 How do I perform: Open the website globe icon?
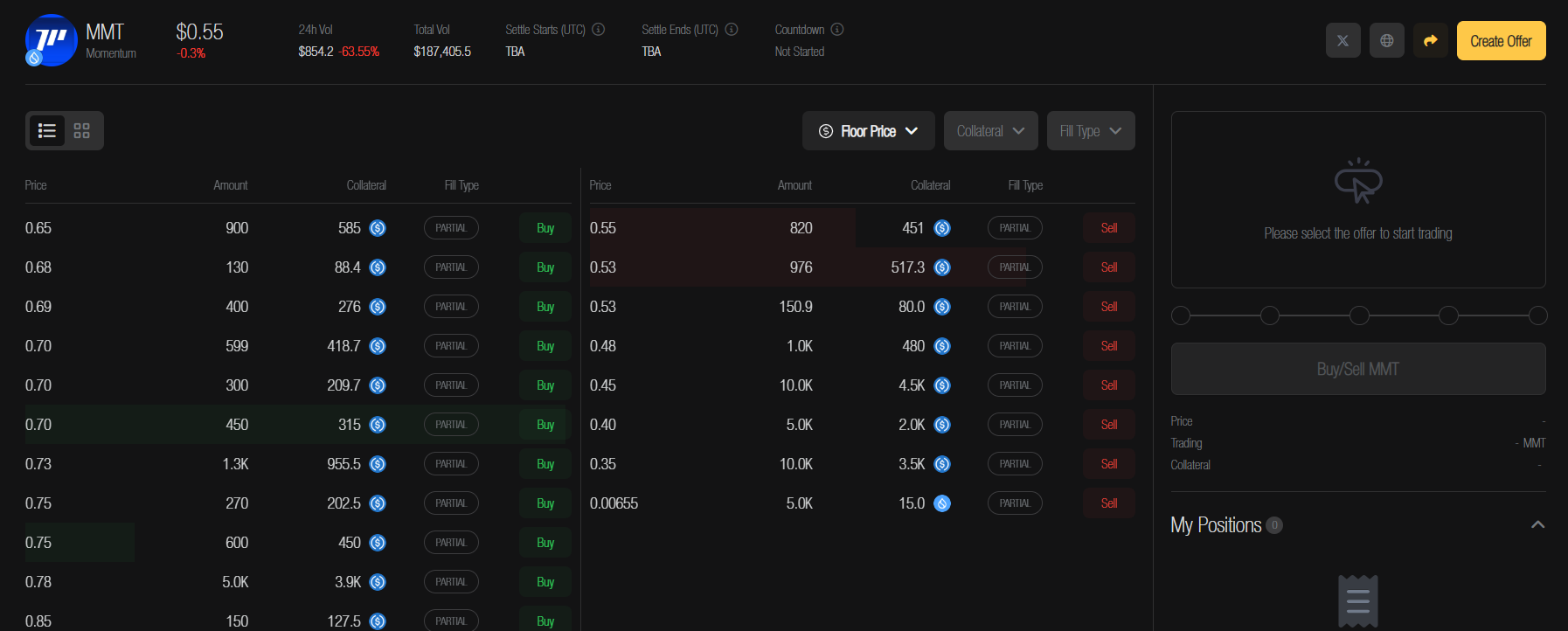(x=1386, y=40)
